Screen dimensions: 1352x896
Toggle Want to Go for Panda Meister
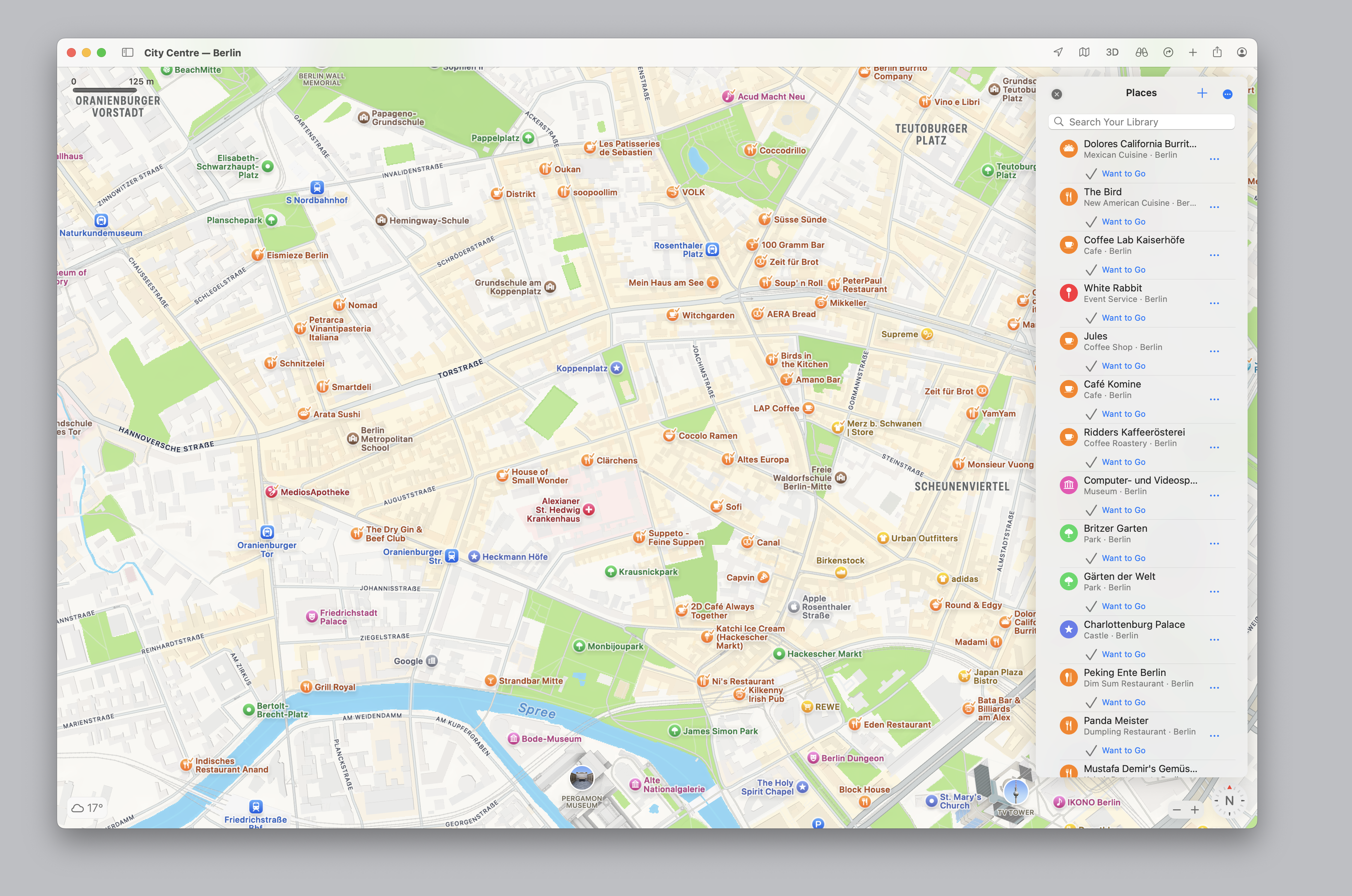click(1116, 750)
